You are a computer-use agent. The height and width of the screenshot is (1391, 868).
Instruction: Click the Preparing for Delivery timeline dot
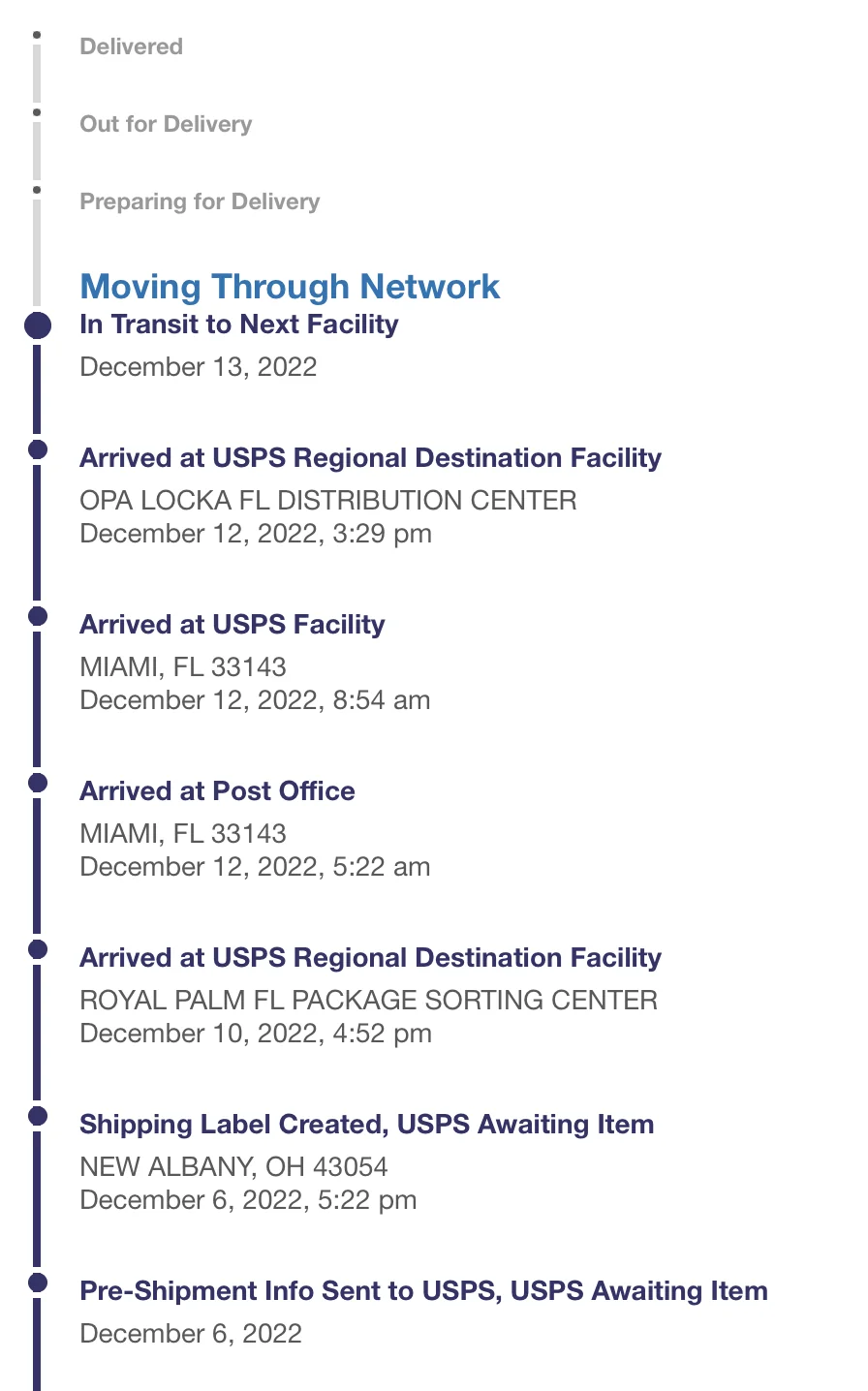37,190
